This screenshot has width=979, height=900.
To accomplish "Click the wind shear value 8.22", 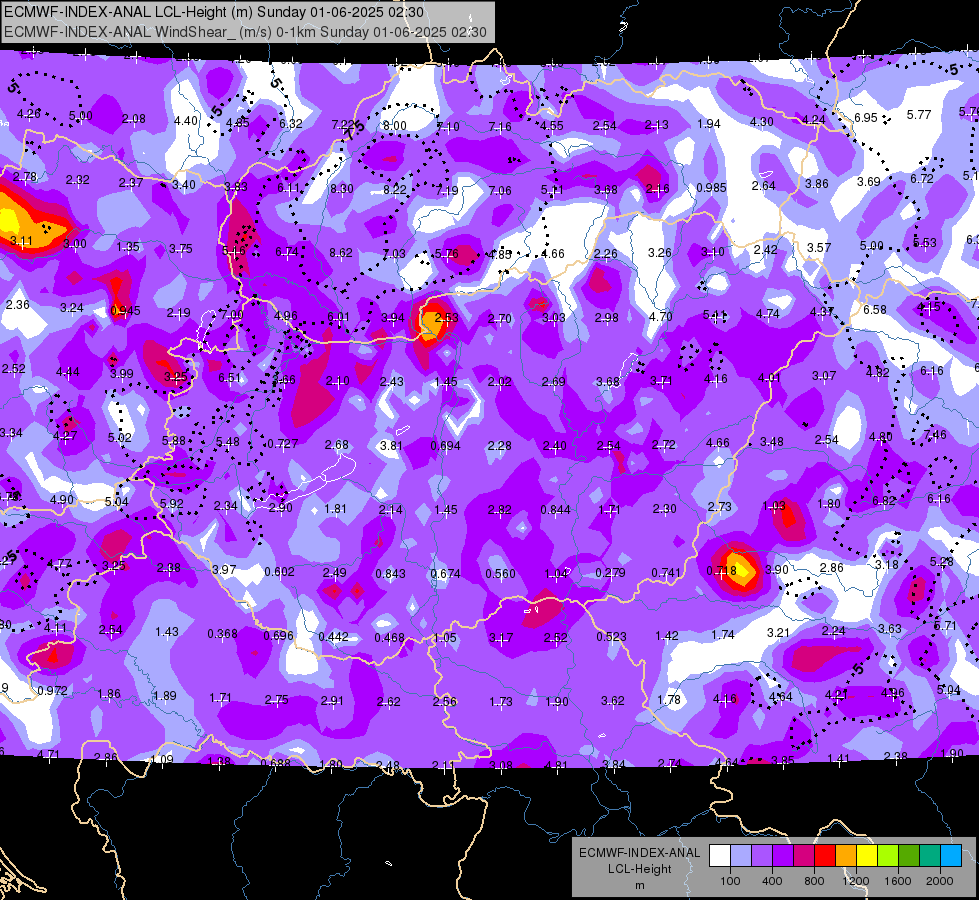I will 395,189.
